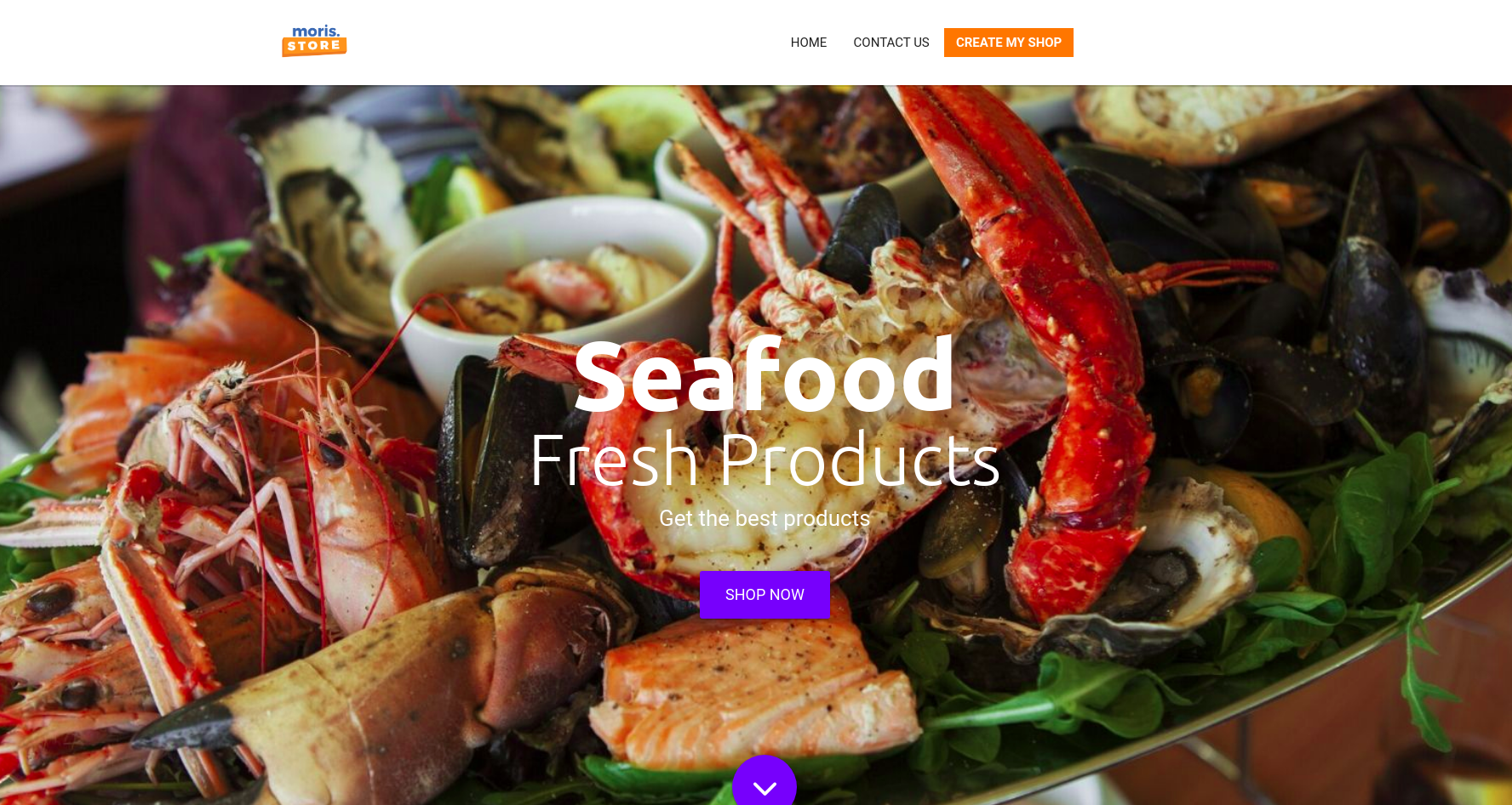1512x805 pixels.
Task: Click the purple scroll-down chevron circle
Action: tap(765, 781)
